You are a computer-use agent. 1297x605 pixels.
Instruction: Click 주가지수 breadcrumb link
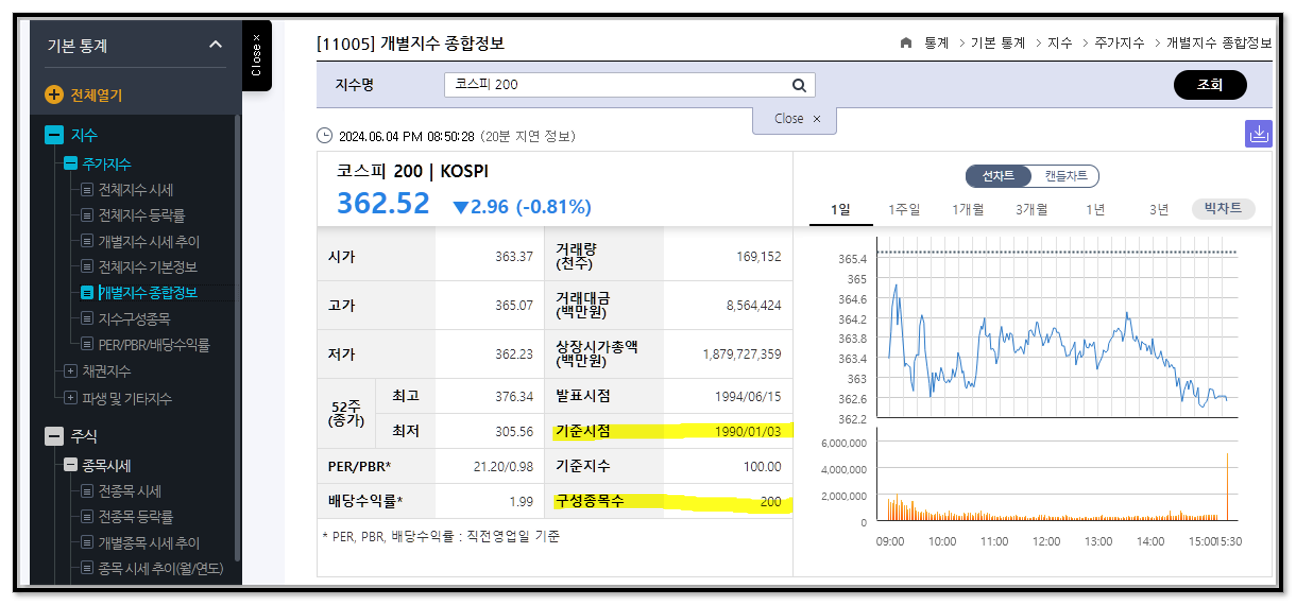(x=1118, y=43)
